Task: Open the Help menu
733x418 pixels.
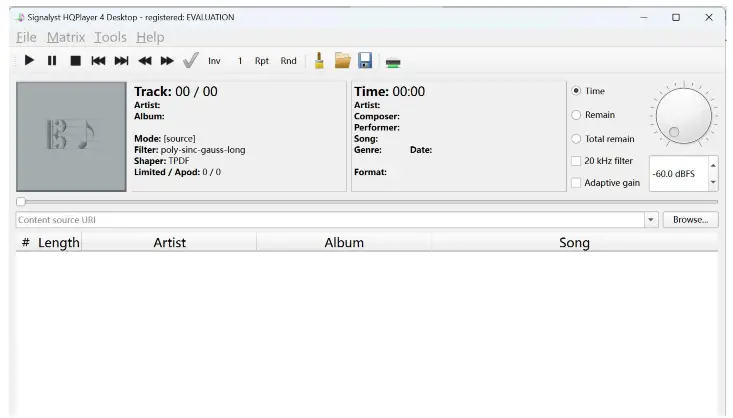Action: (x=150, y=37)
